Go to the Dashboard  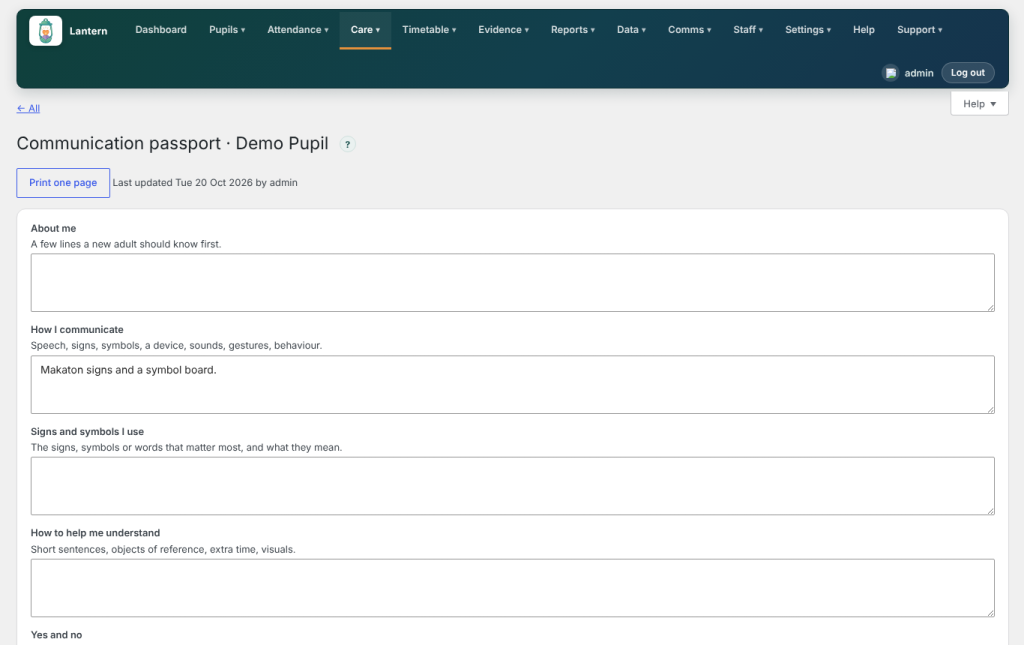[x=161, y=30]
